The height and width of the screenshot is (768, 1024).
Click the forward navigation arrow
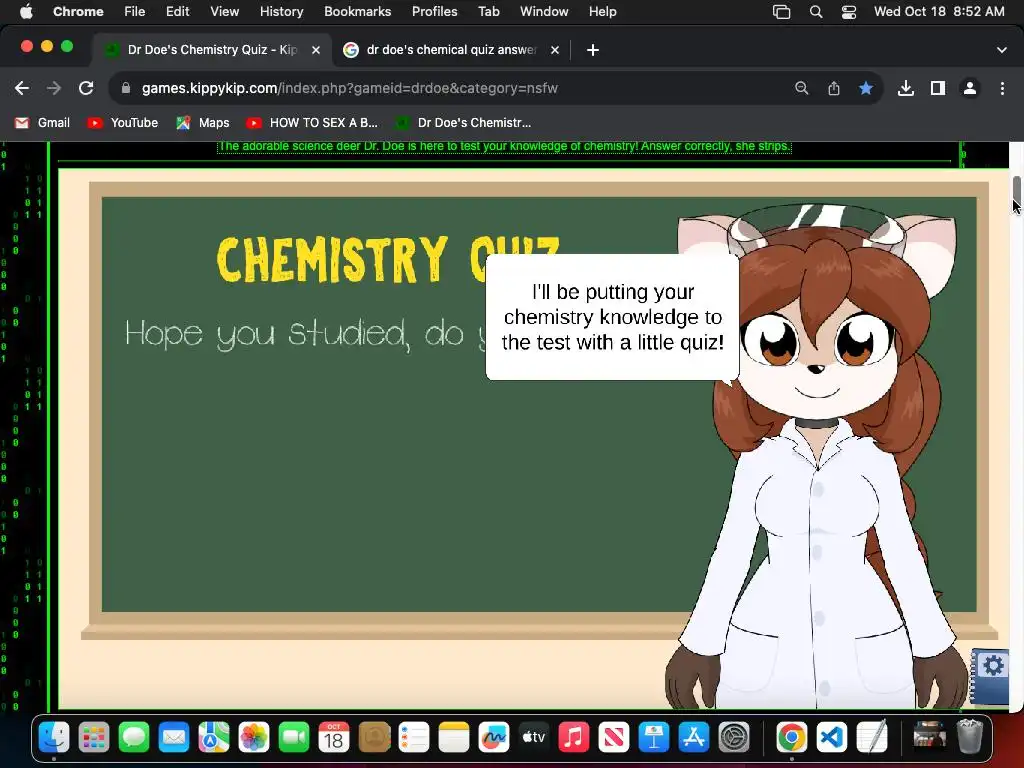[x=54, y=88]
